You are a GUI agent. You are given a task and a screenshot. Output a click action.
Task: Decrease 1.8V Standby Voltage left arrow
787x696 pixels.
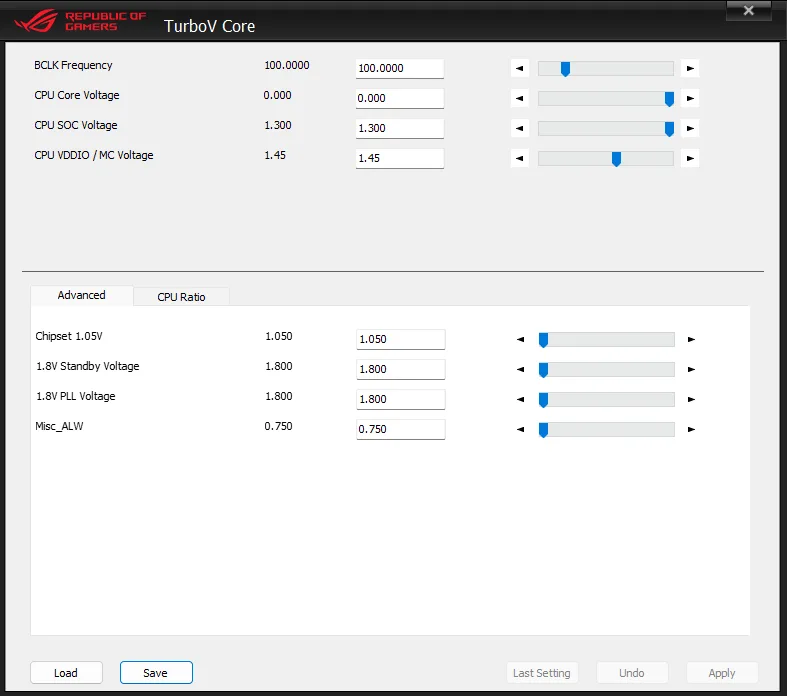[520, 370]
